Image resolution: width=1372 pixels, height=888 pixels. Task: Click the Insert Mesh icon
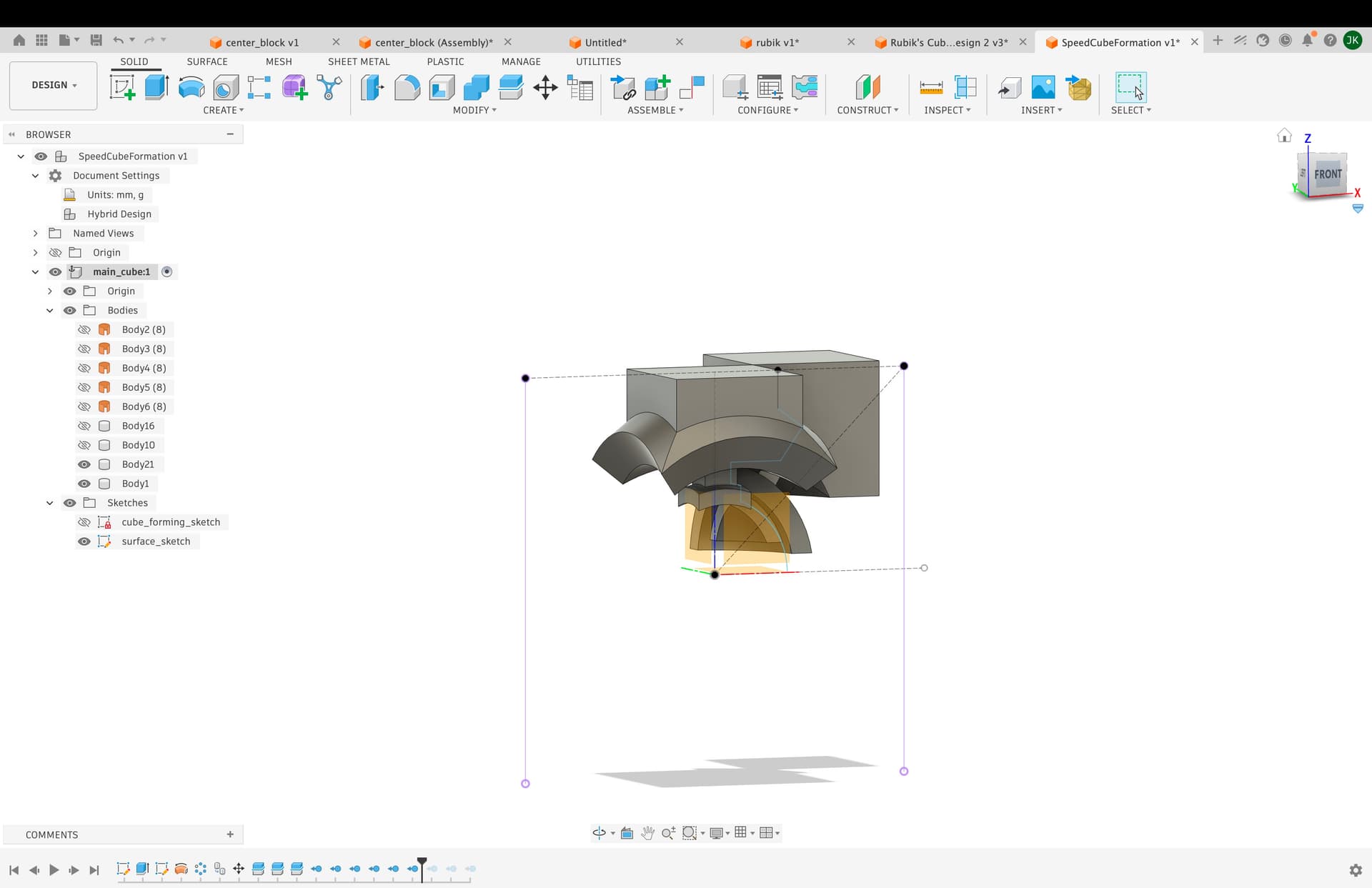point(1078,87)
